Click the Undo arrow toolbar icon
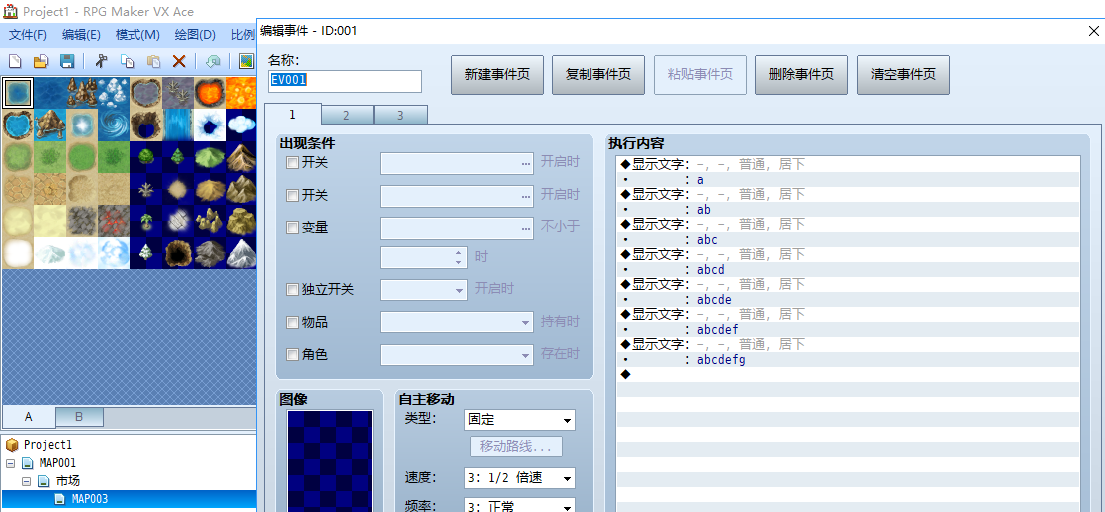 click(x=214, y=61)
